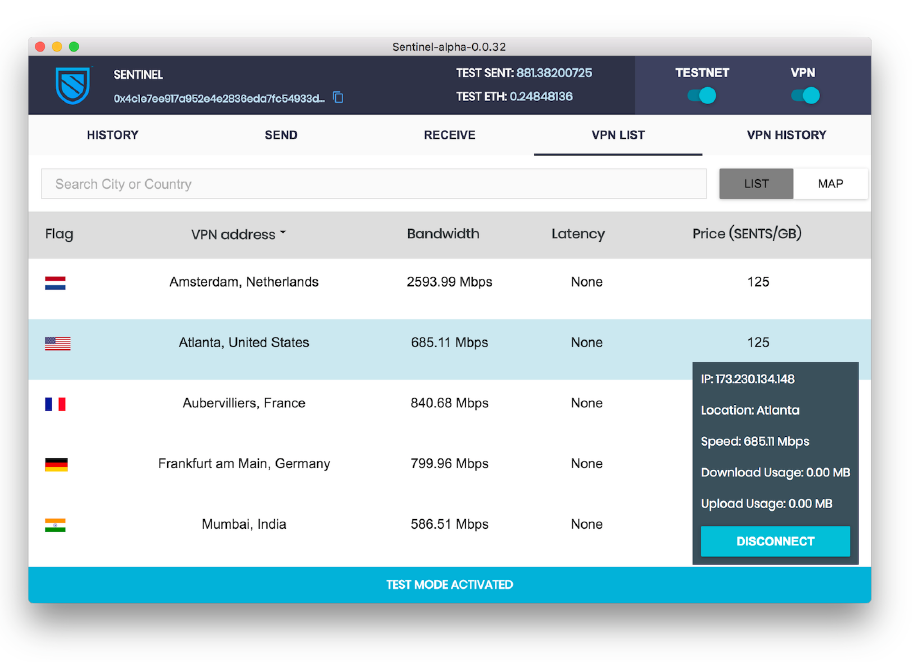This screenshot has width=917, height=662.
Task: Select the LIST view button
Action: pyautogui.click(x=756, y=184)
